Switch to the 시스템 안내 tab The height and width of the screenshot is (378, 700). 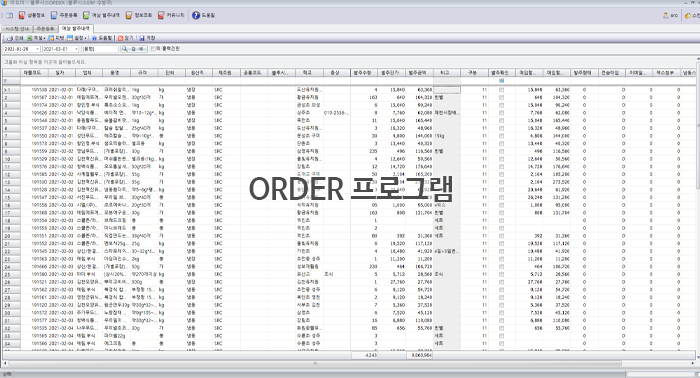[x=17, y=29]
